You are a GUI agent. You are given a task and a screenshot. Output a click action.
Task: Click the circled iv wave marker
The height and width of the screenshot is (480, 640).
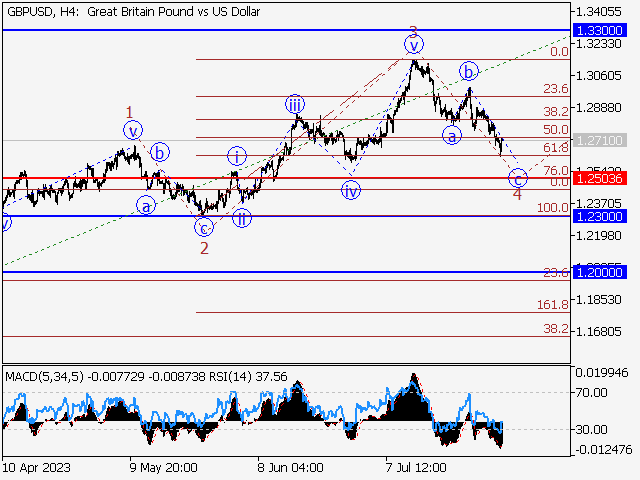pyautogui.click(x=351, y=191)
